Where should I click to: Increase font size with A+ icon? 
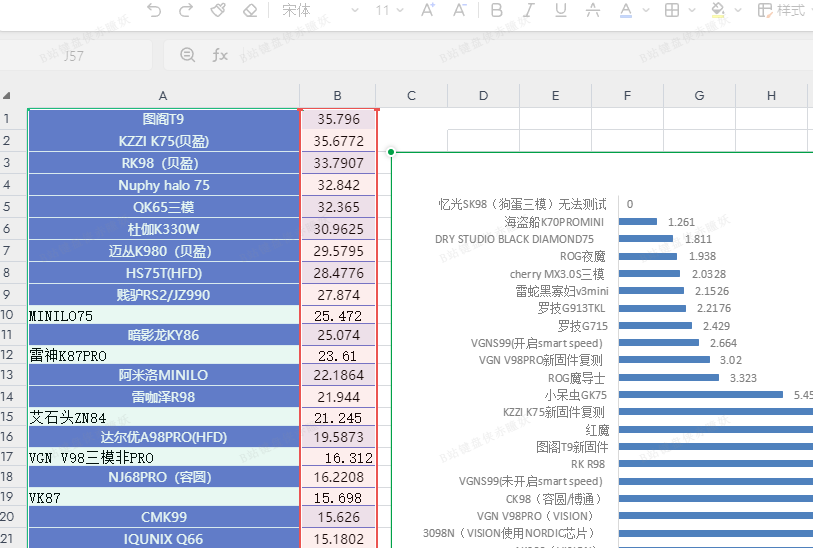click(428, 10)
